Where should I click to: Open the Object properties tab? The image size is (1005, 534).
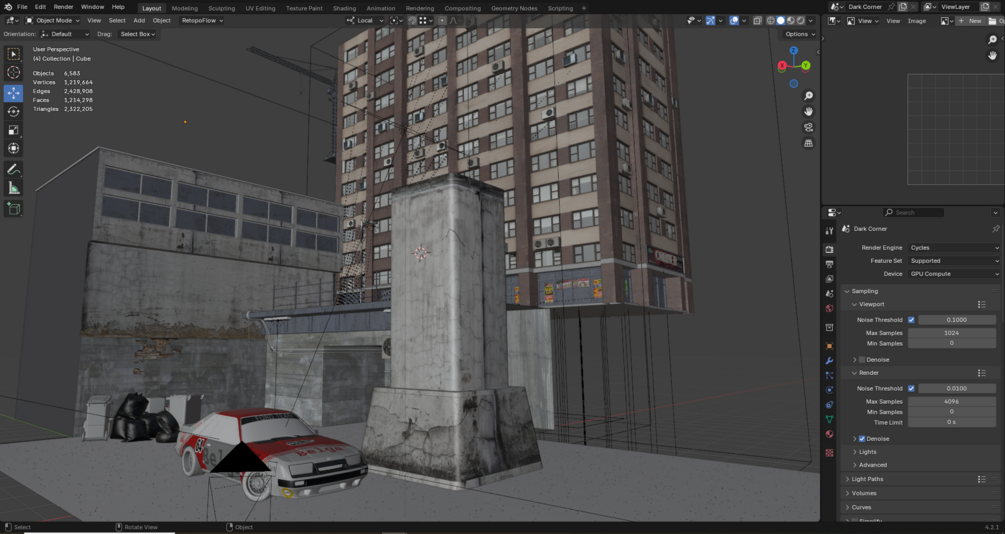click(x=829, y=346)
